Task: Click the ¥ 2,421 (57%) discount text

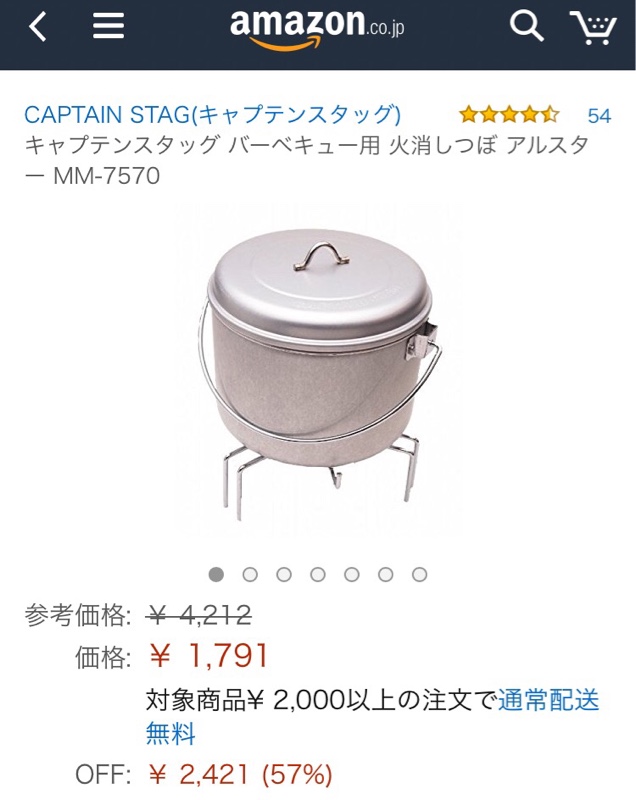Action: [x=241, y=774]
